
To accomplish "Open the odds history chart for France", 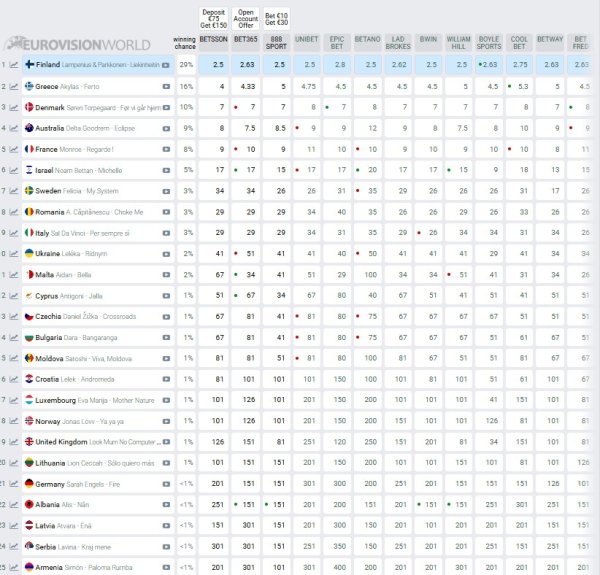I will [x=14, y=149].
